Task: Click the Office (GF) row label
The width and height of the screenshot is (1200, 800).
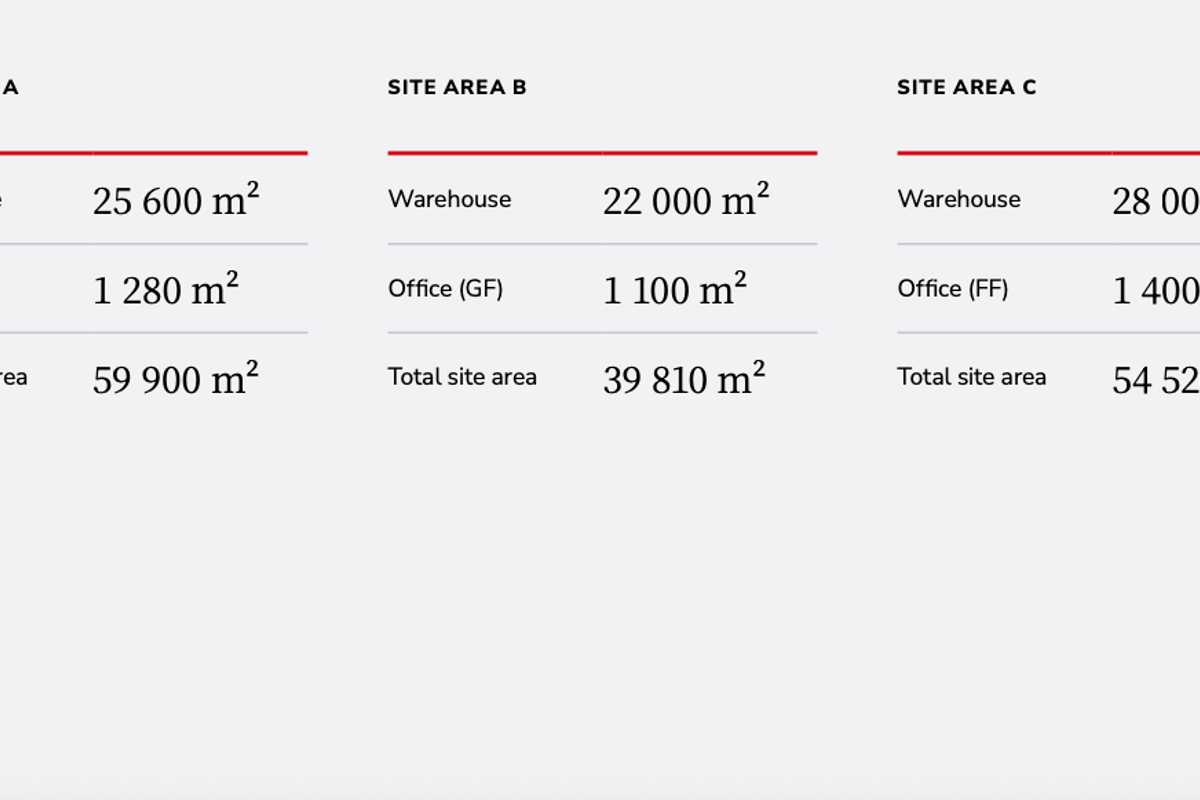Action: pyautogui.click(x=445, y=289)
